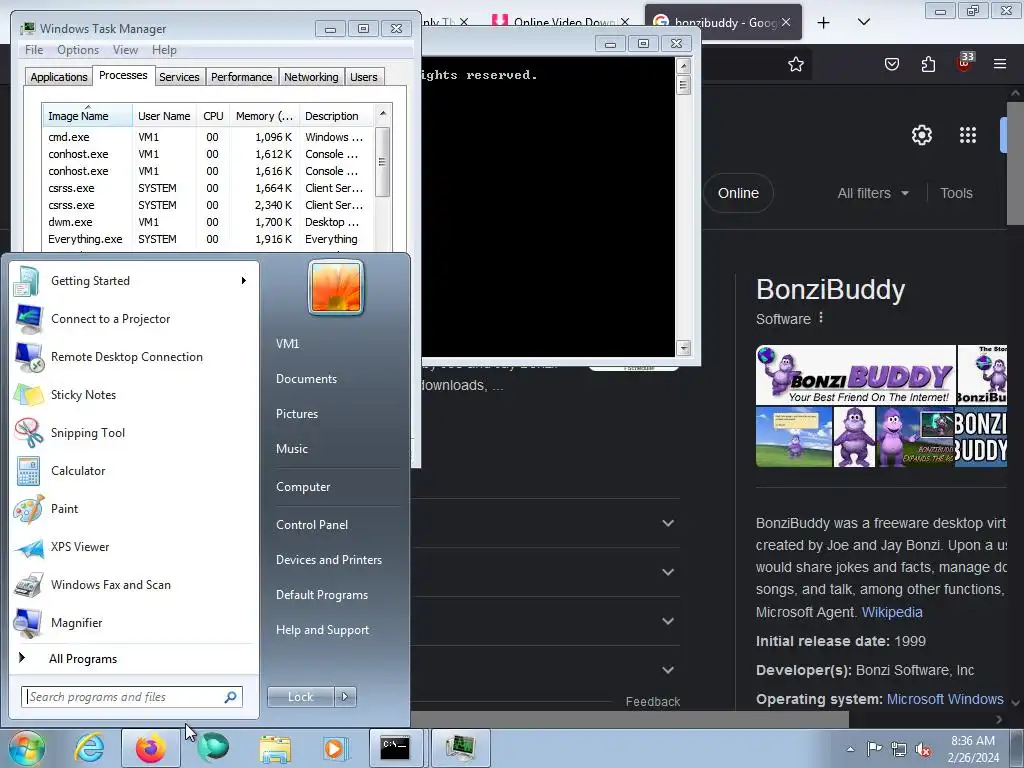
Task: Select the dwm.exe process row
Action: click(x=207, y=222)
